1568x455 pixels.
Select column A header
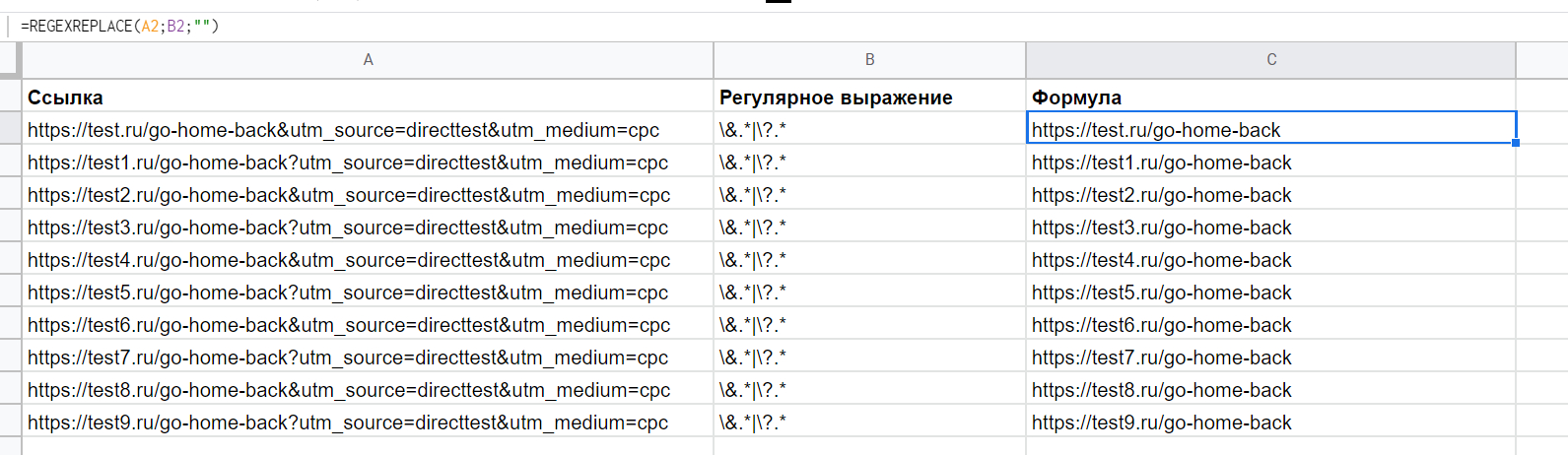(368, 60)
